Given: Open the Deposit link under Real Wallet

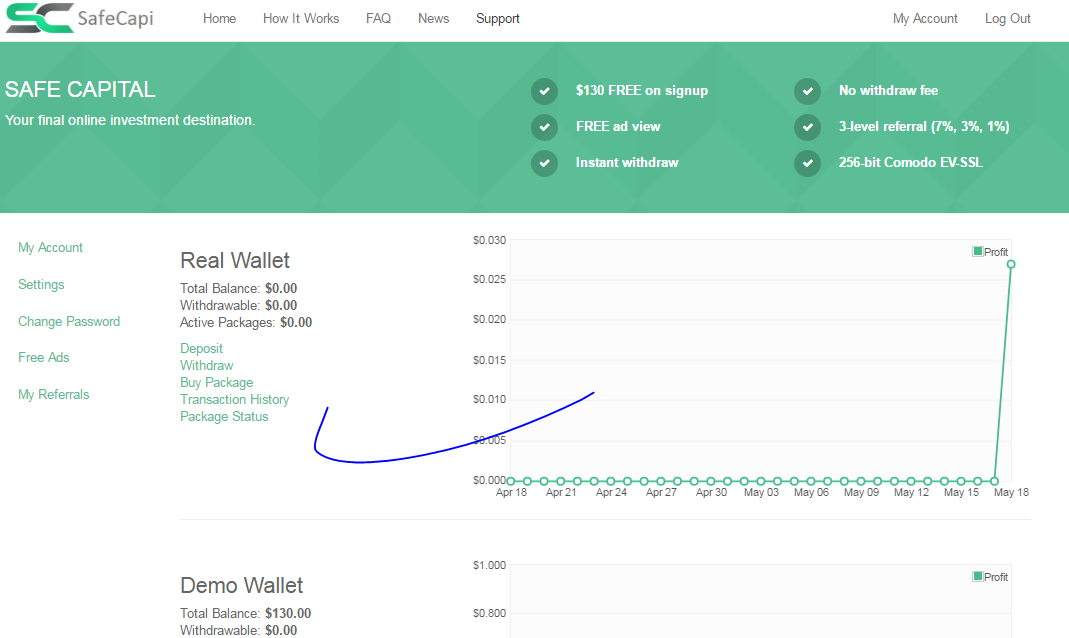Looking at the screenshot, I should click(x=201, y=349).
